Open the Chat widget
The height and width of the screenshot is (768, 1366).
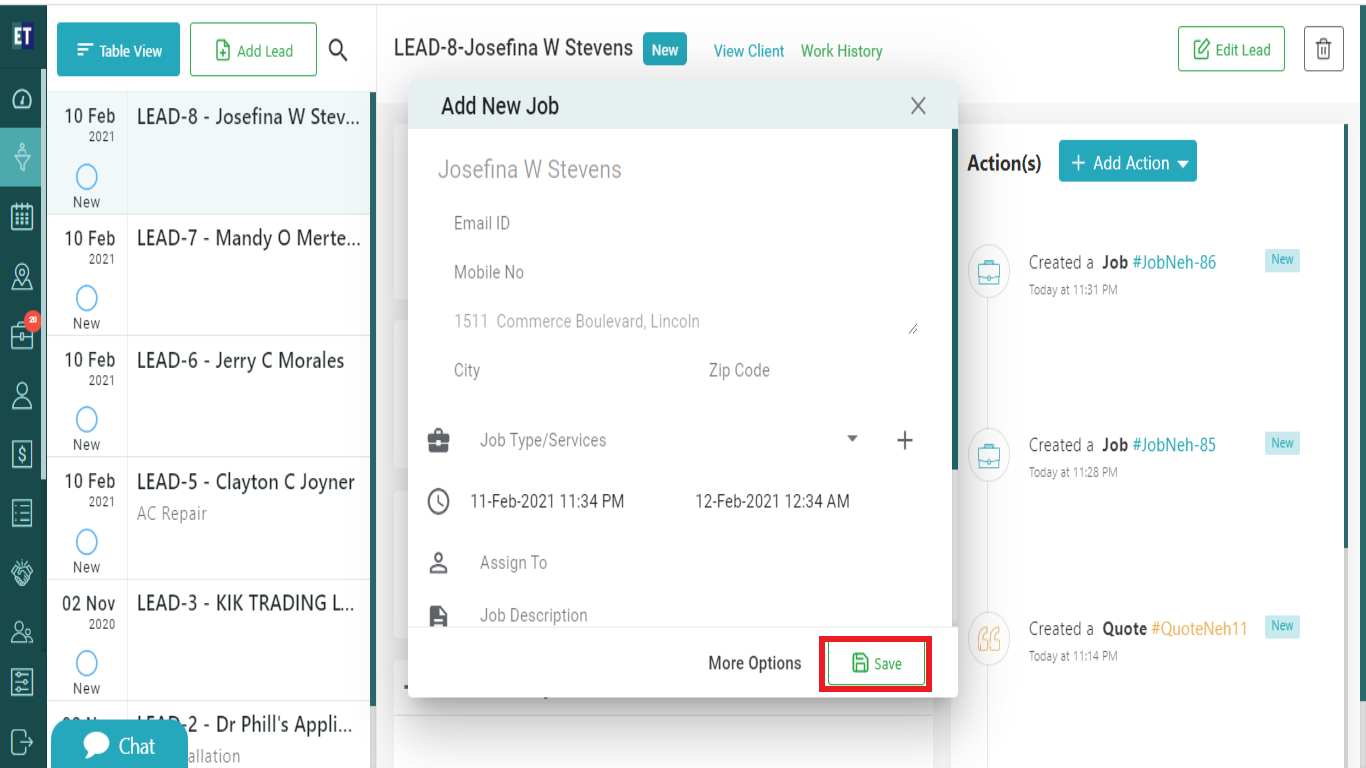pos(119,746)
